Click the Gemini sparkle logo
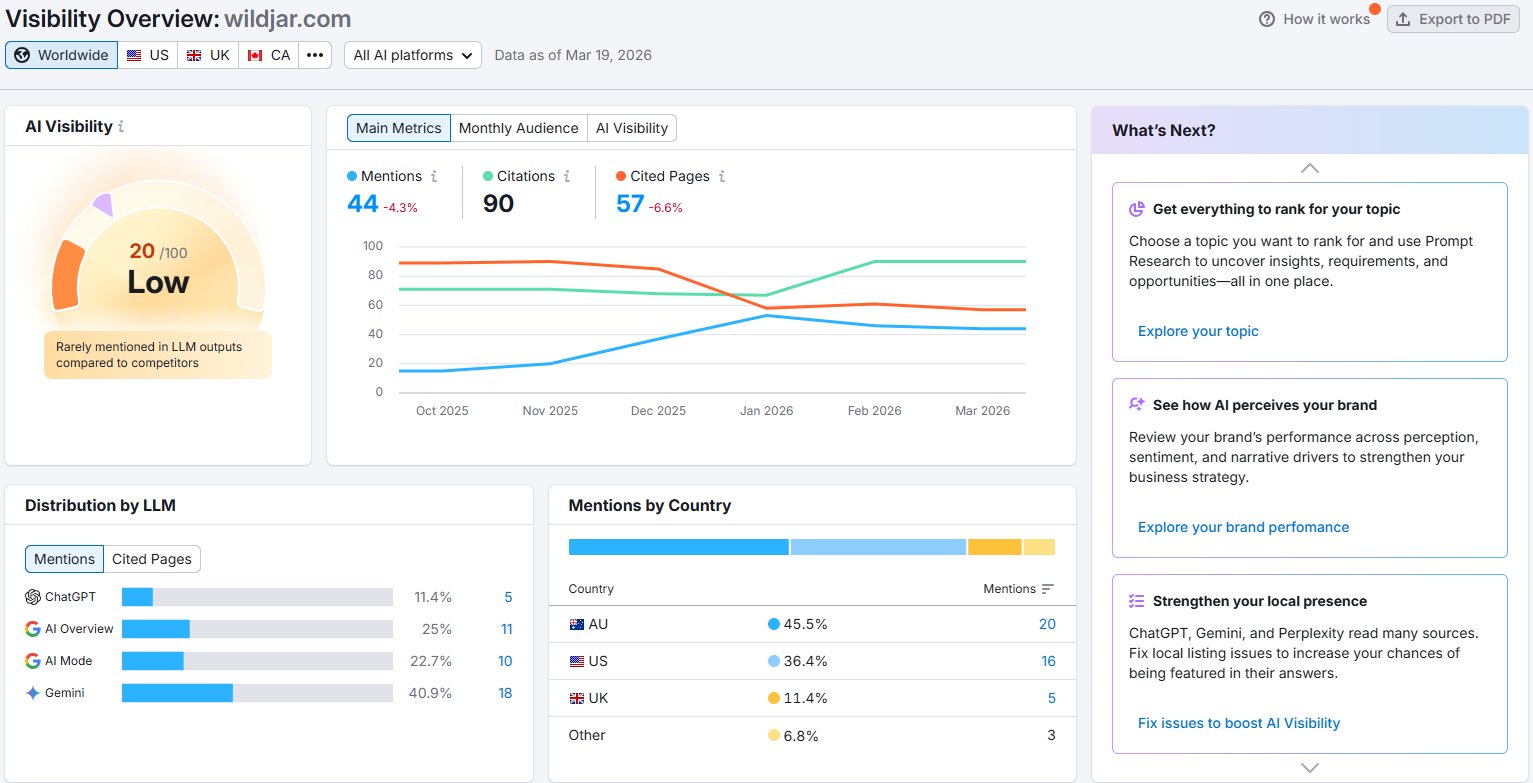The height and width of the screenshot is (783, 1533). point(33,693)
